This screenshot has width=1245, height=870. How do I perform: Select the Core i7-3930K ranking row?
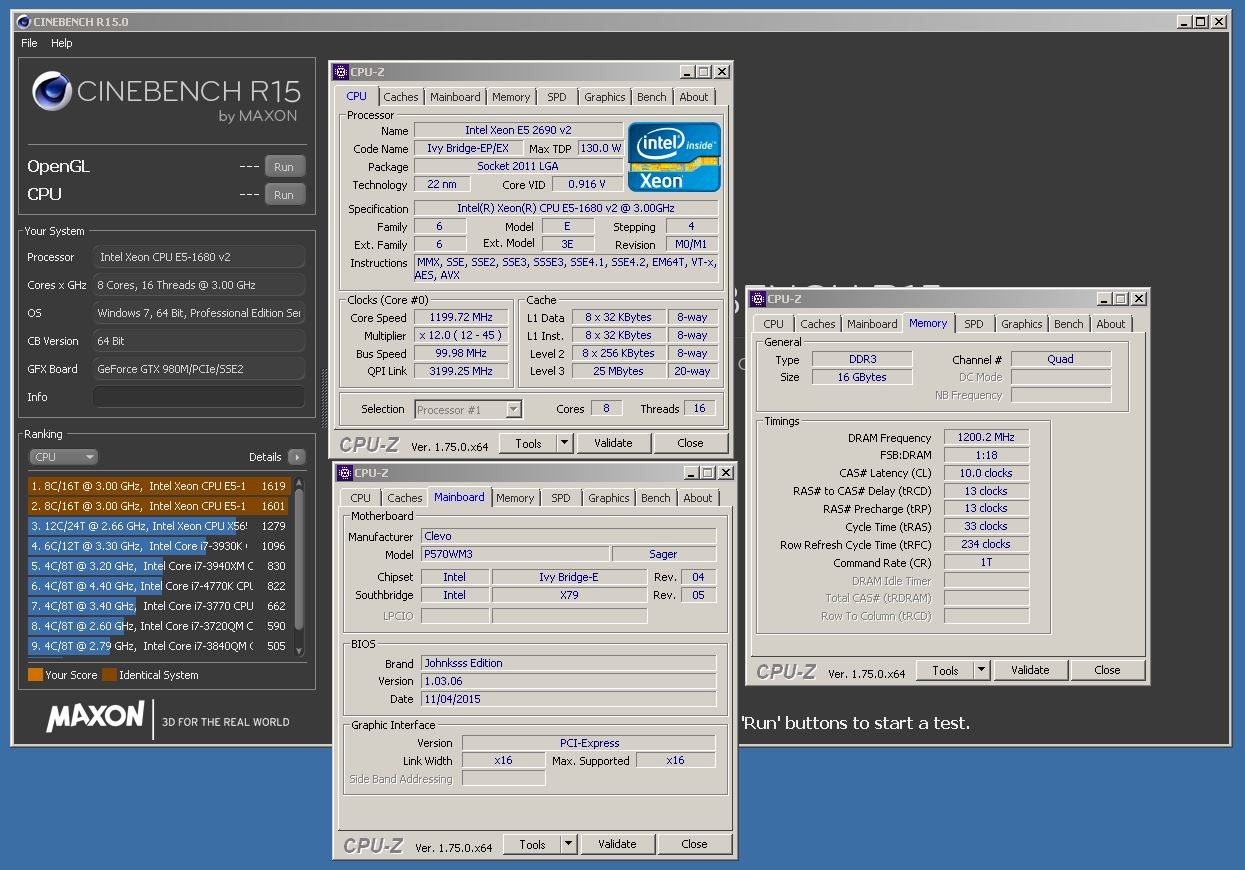(x=159, y=546)
